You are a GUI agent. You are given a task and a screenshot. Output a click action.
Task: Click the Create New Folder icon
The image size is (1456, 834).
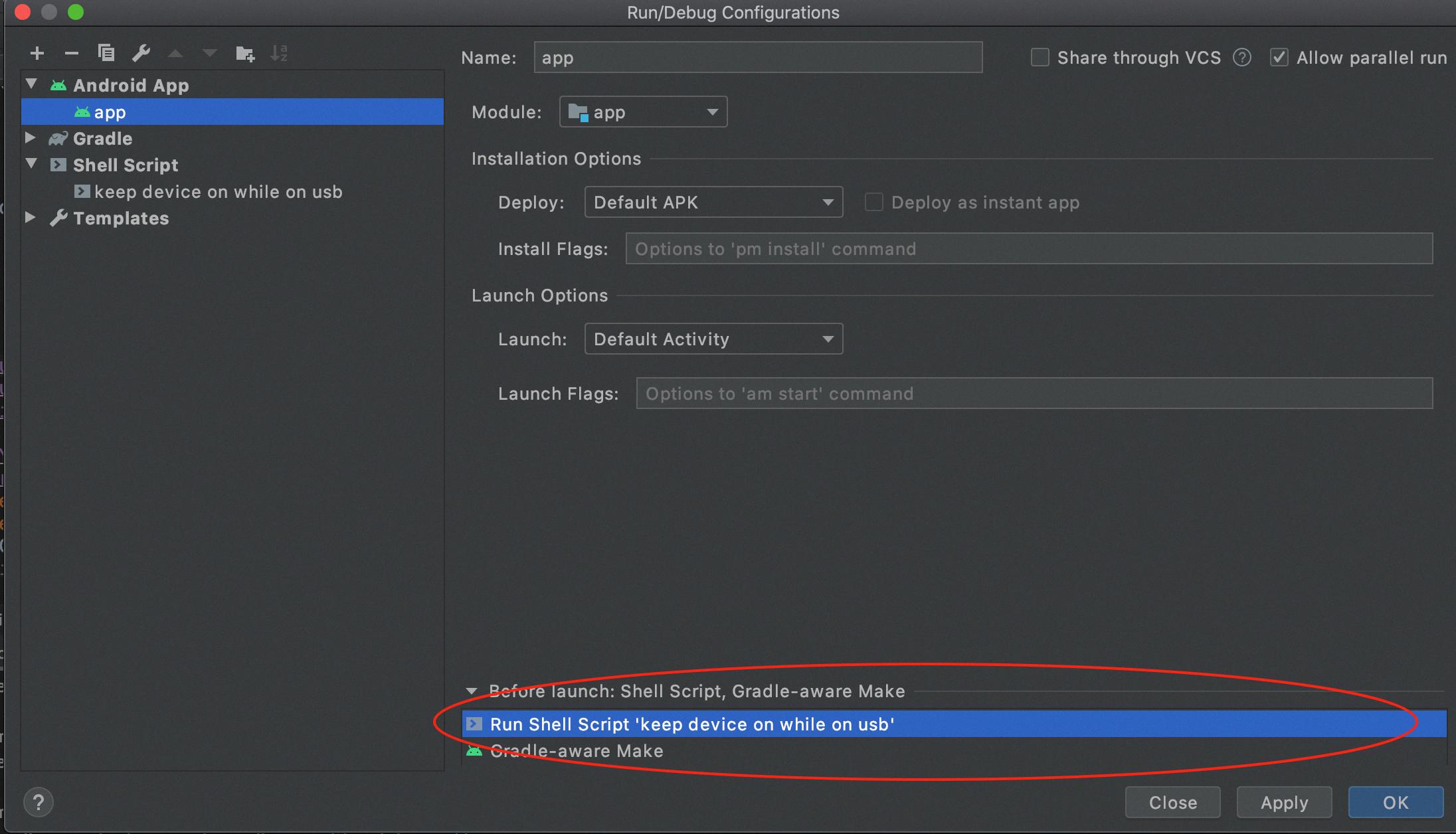point(244,53)
